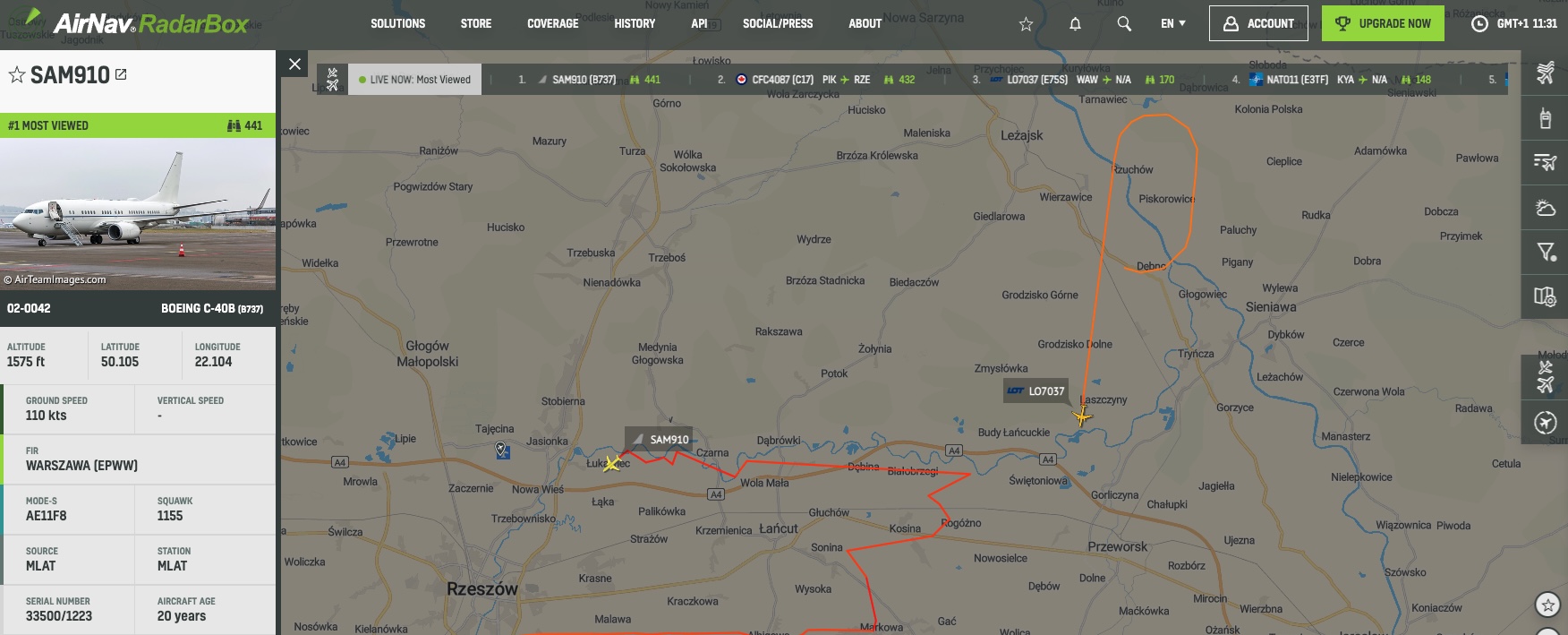This screenshot has height=635, width=1568.
Task: Toggle the aircraft display icon in lower right sidebar
Action: (1545, 377)
